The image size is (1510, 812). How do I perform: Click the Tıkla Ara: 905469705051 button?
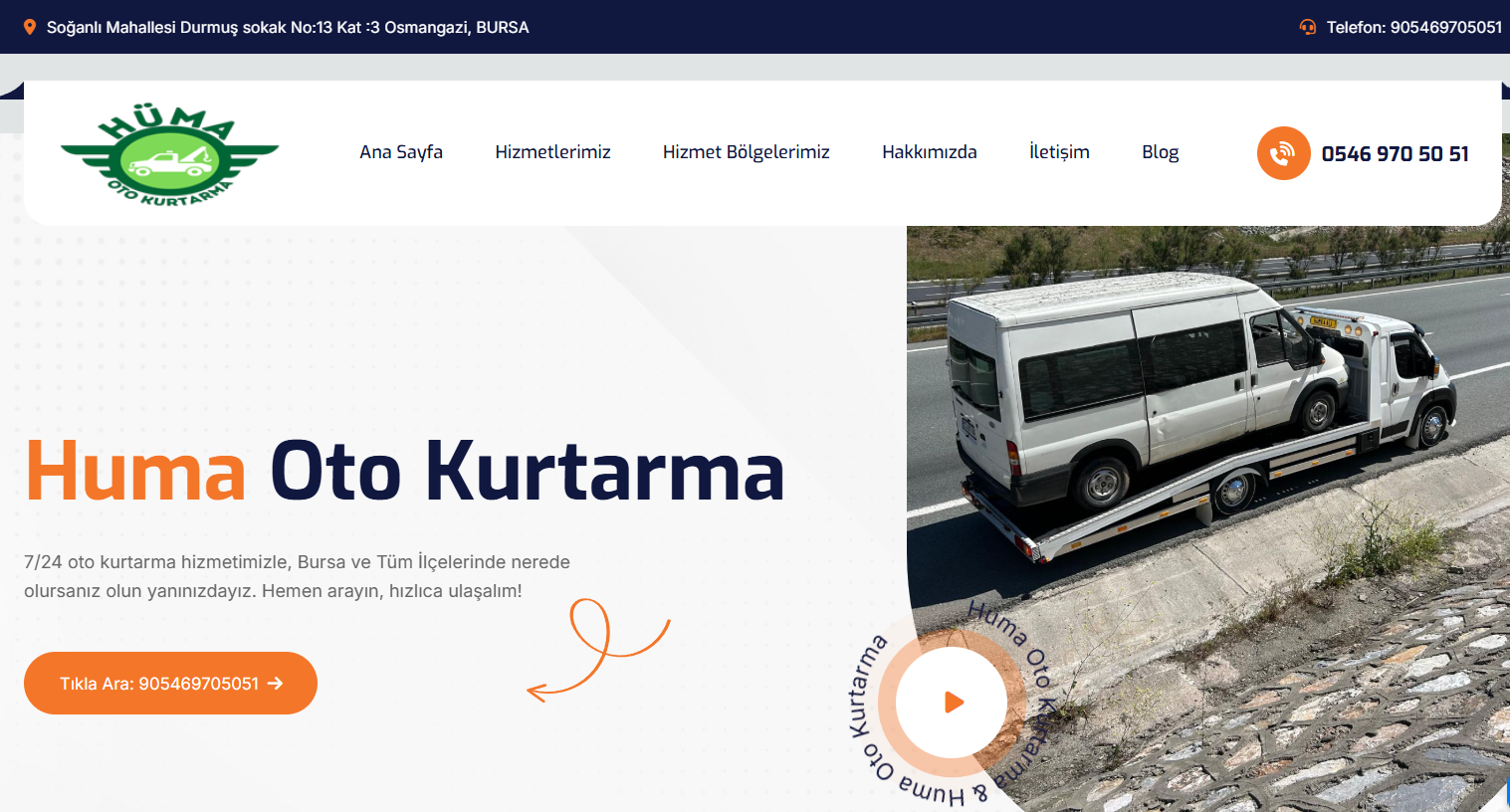coord(170,683)
